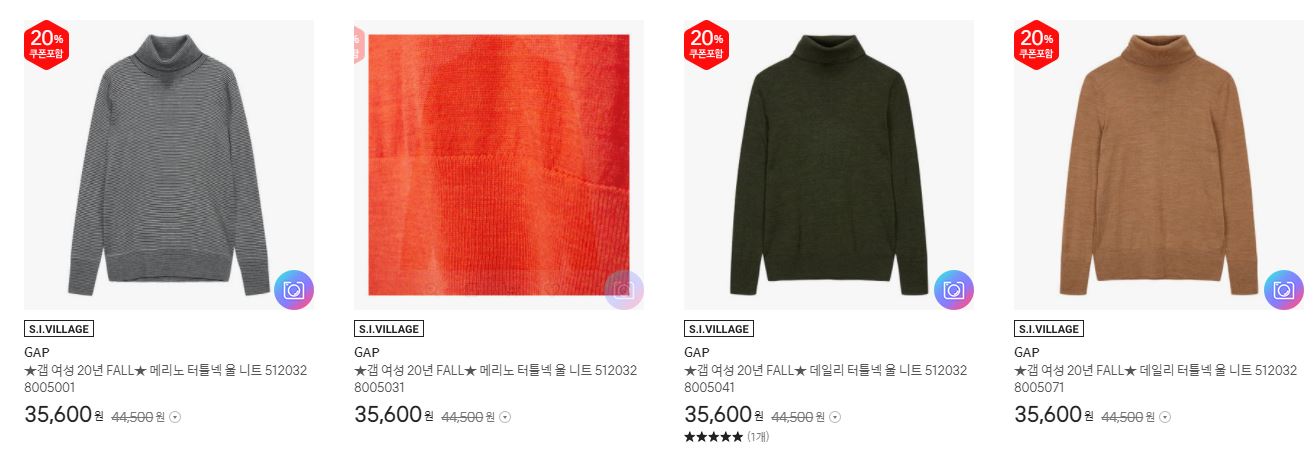Open product title ending 8005001
1313x464 pixels.
[165, 379]
